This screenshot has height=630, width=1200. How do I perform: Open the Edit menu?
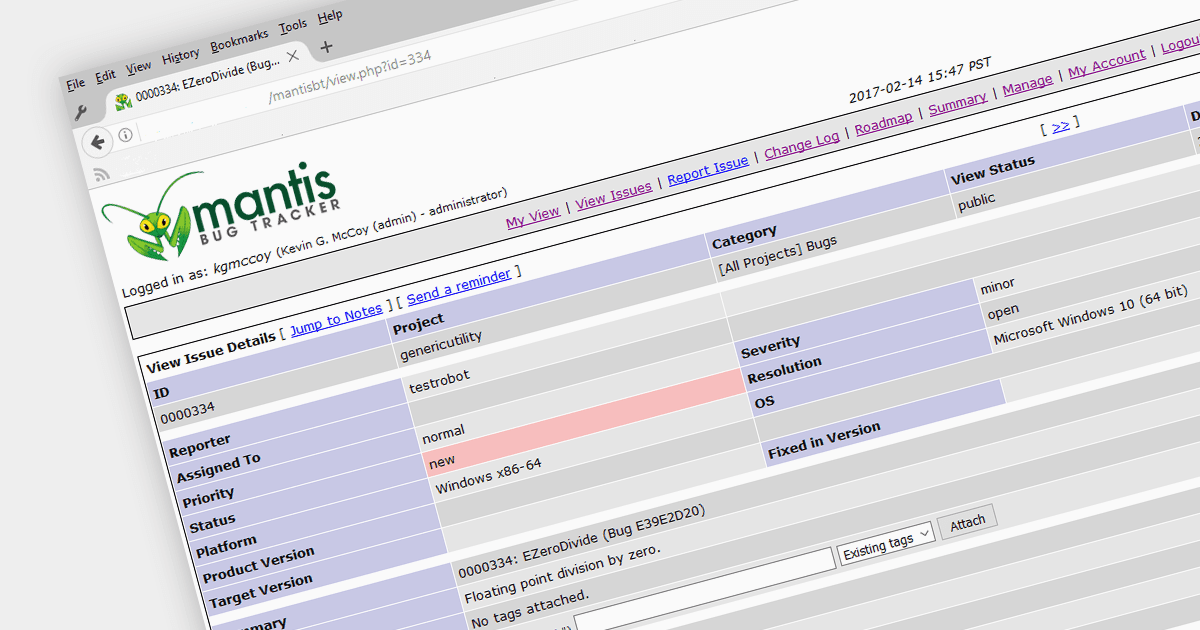click(106, 76)
